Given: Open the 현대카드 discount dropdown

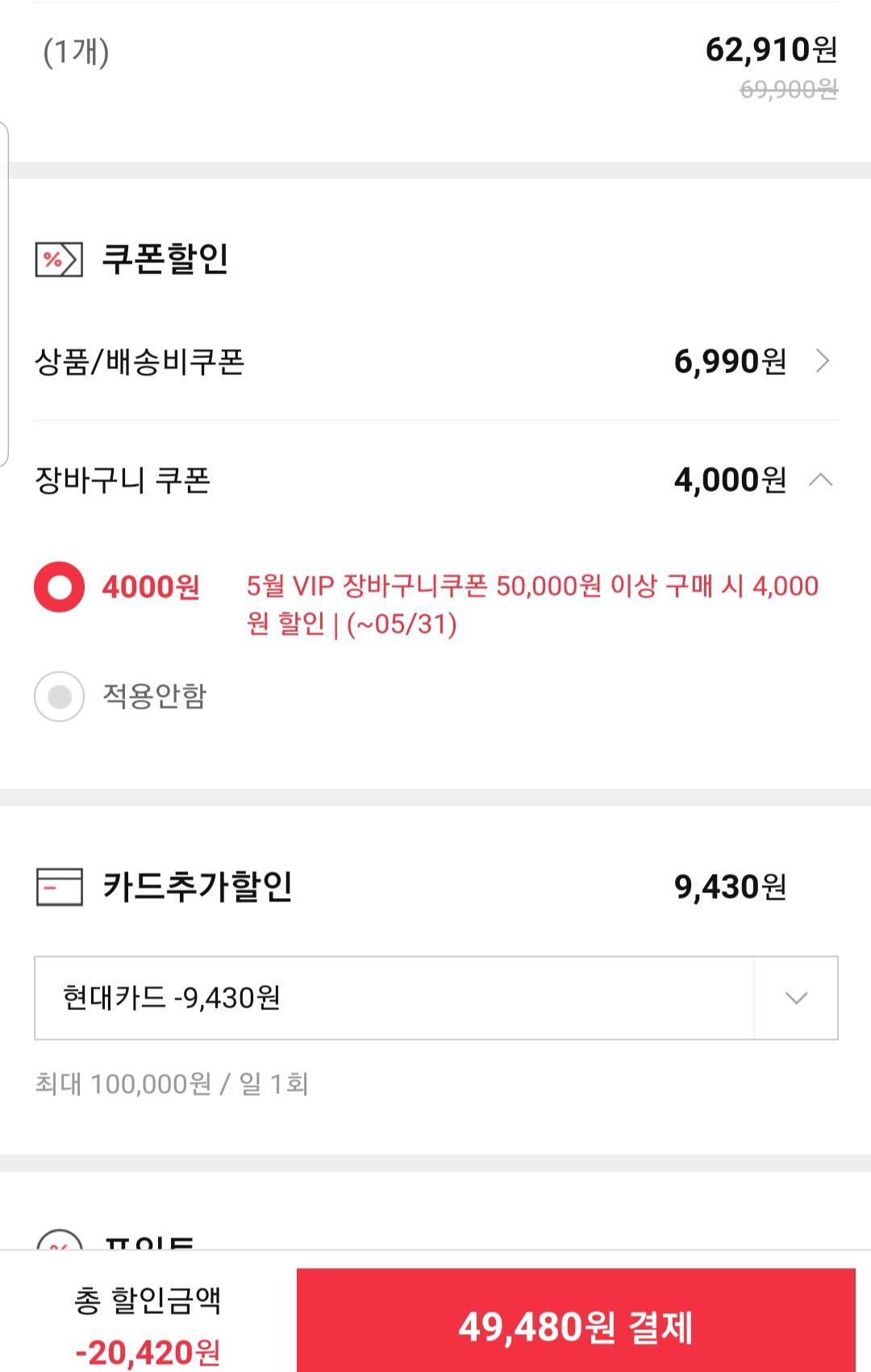Looking at the screenshot, I should point(394,998).
